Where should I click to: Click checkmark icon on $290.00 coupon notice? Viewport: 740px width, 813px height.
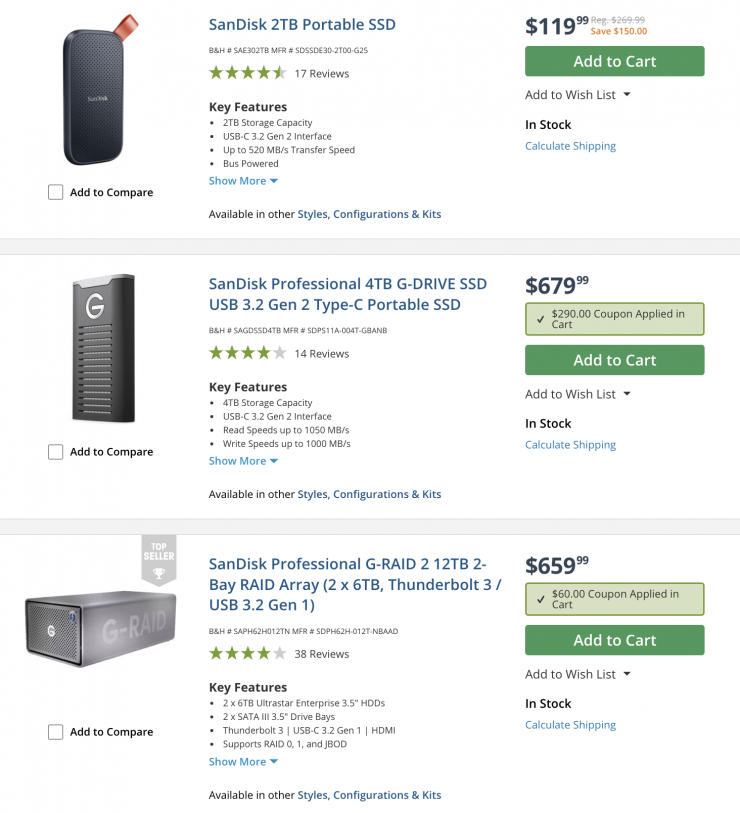coord(541,319)
